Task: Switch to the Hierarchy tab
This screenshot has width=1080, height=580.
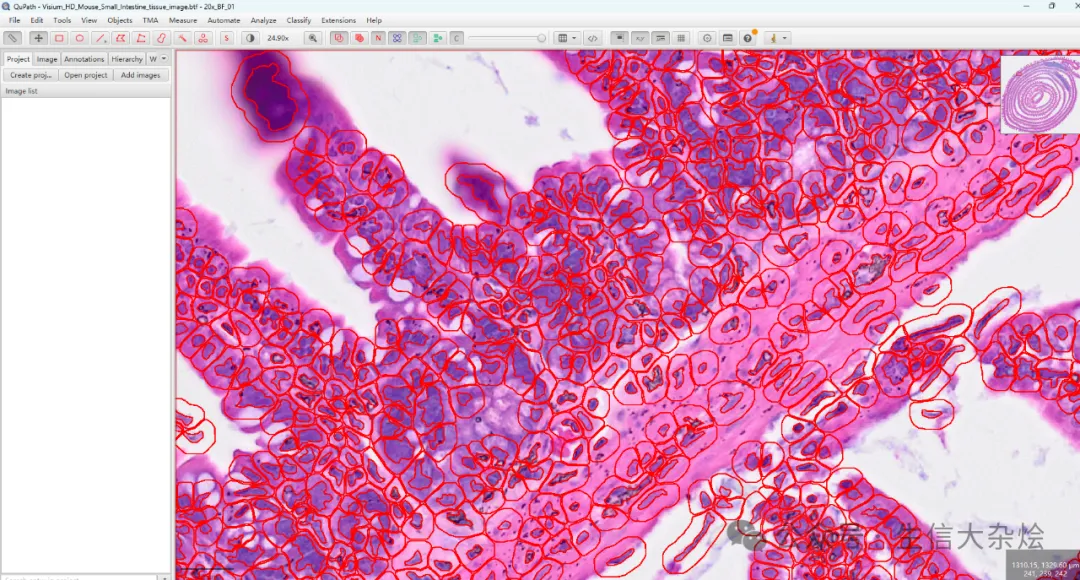Action: tap(127, 59)
